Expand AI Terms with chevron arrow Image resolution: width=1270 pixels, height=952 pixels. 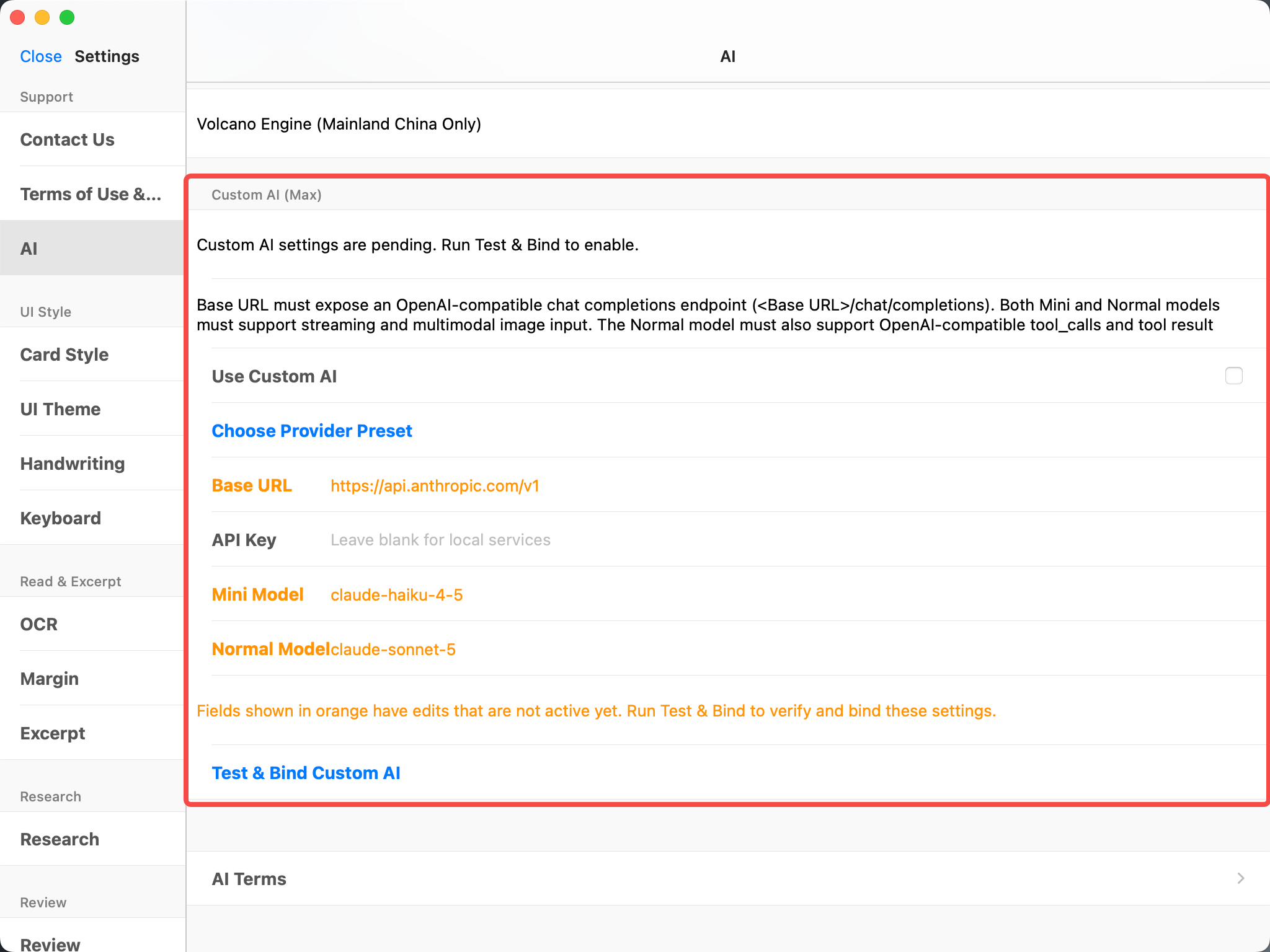click(x=1241, y=878)
